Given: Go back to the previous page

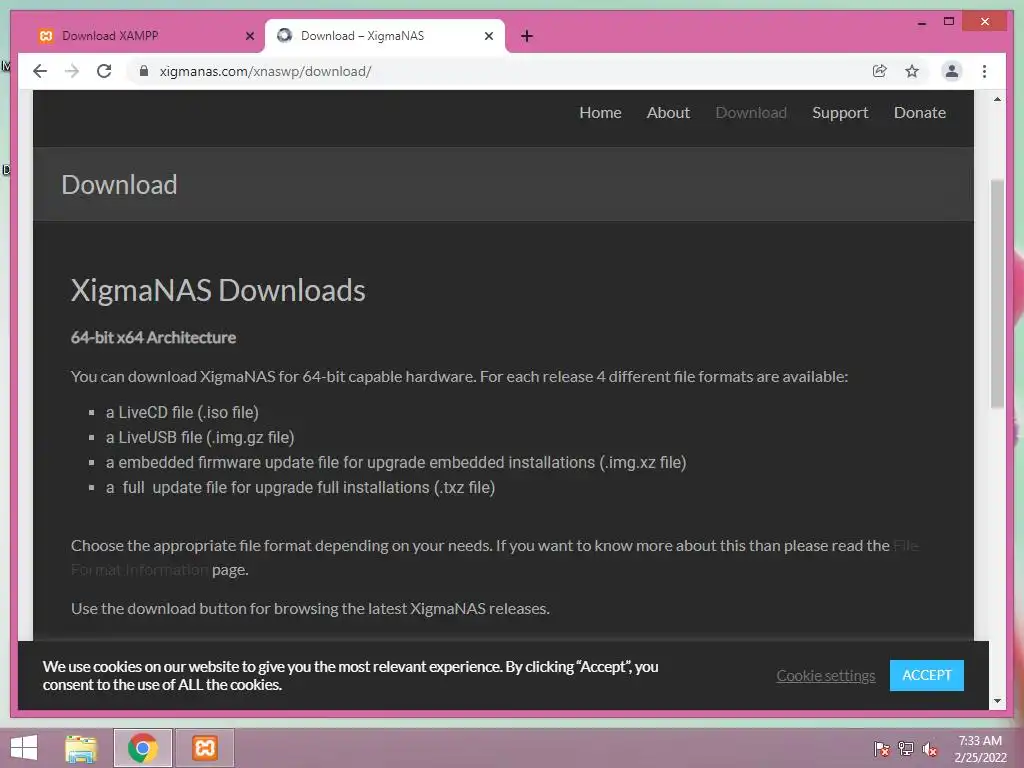Looking at the screenshot, I should (x=40, y=71).
